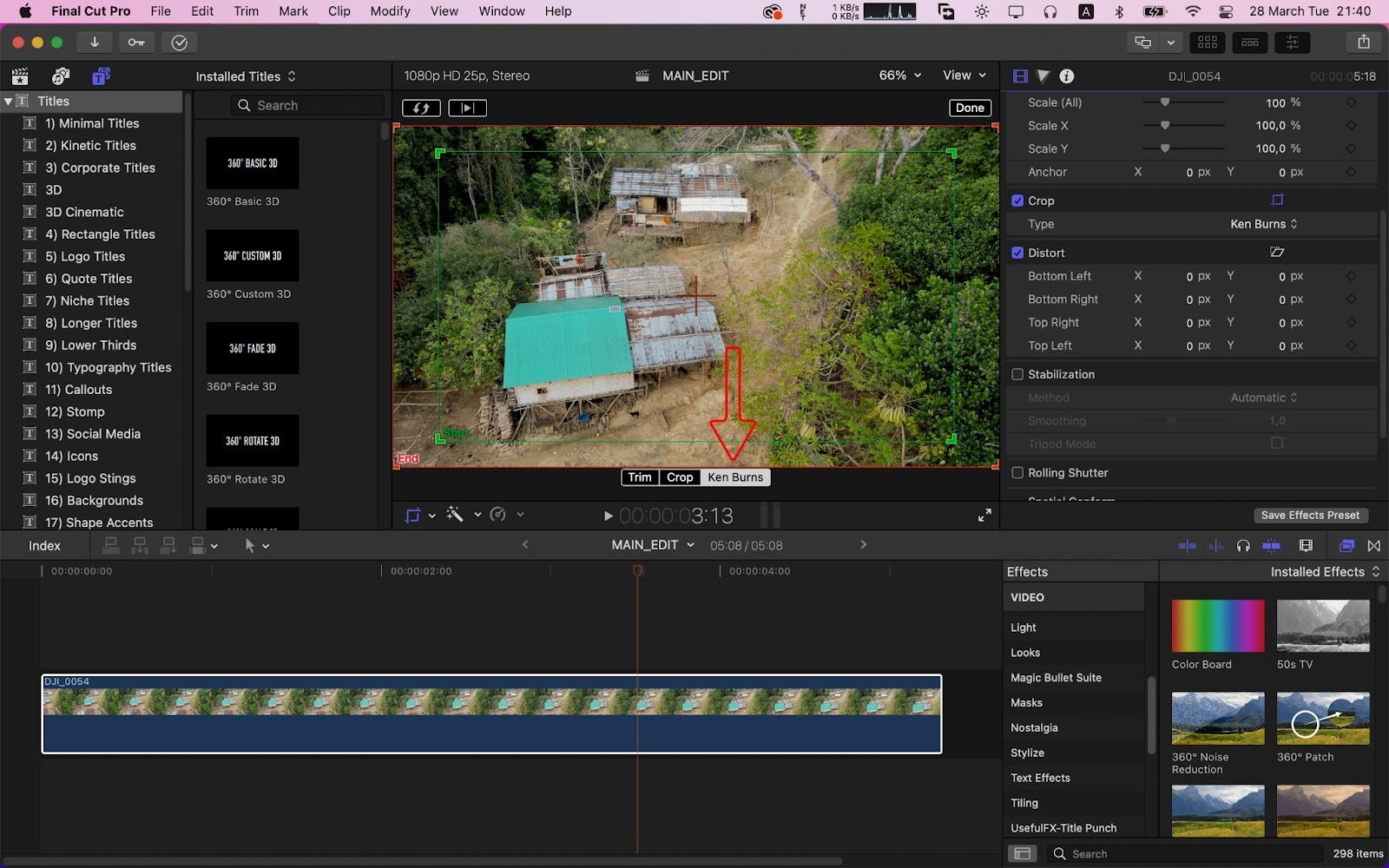Click the Done button in viewer
The image size is (1389, 868).
(x=970, y=108)
